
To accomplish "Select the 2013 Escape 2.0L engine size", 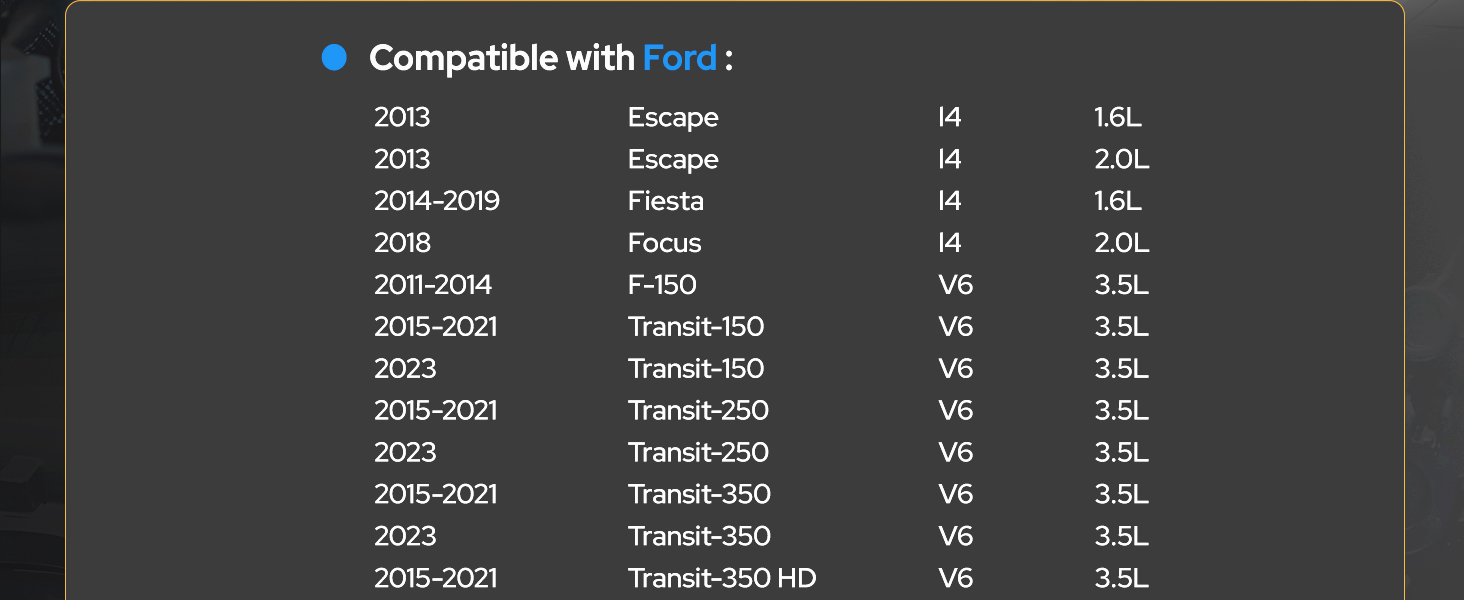I will pyautogui.click(x=1122, y=159).
